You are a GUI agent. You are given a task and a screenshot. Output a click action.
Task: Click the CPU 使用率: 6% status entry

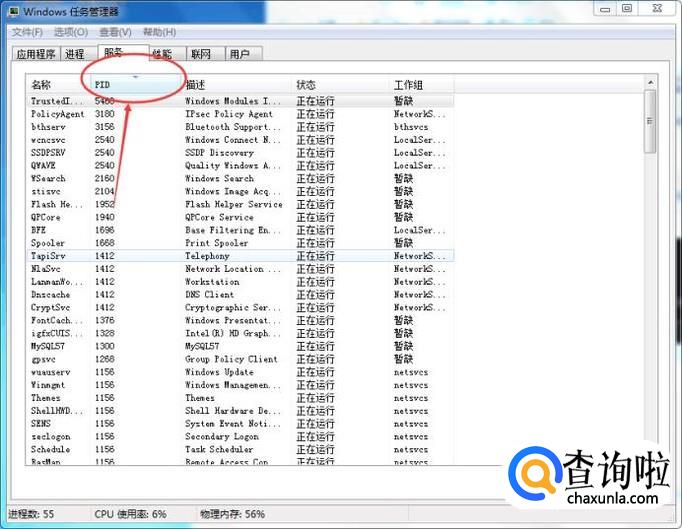pyautogui.click(x=130, y=514)
